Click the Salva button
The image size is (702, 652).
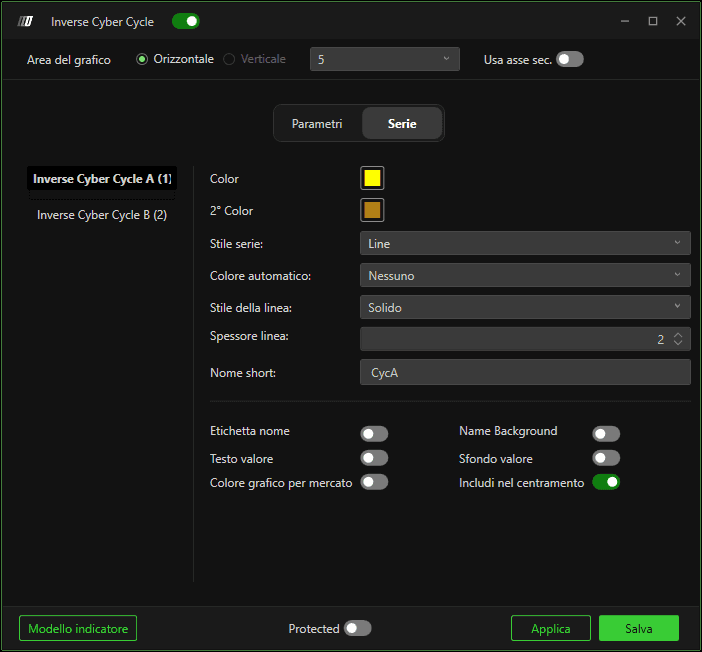(639, 628)
